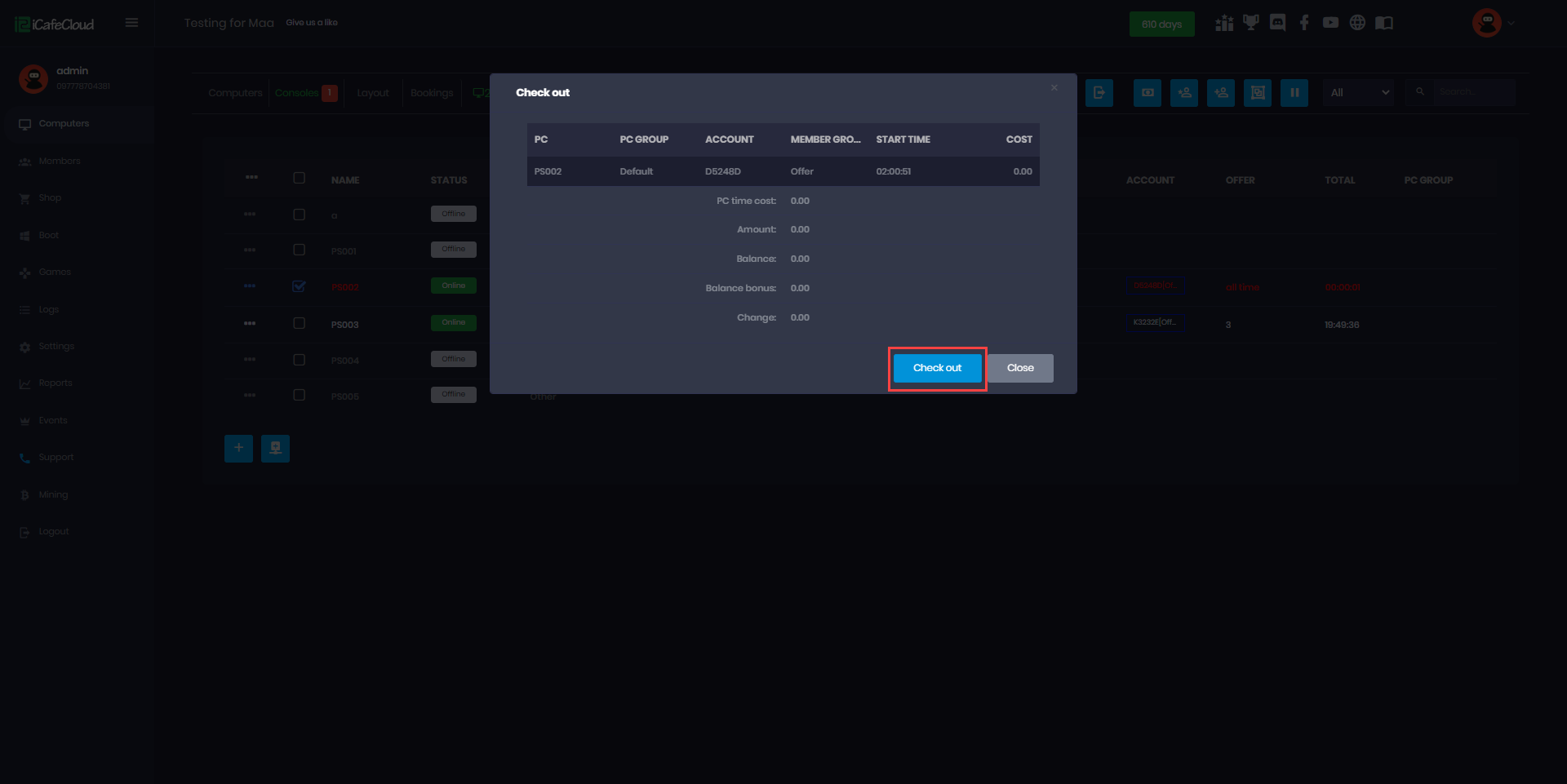
Task: Click the group select toolbar icon
Action: (1258, 92)
